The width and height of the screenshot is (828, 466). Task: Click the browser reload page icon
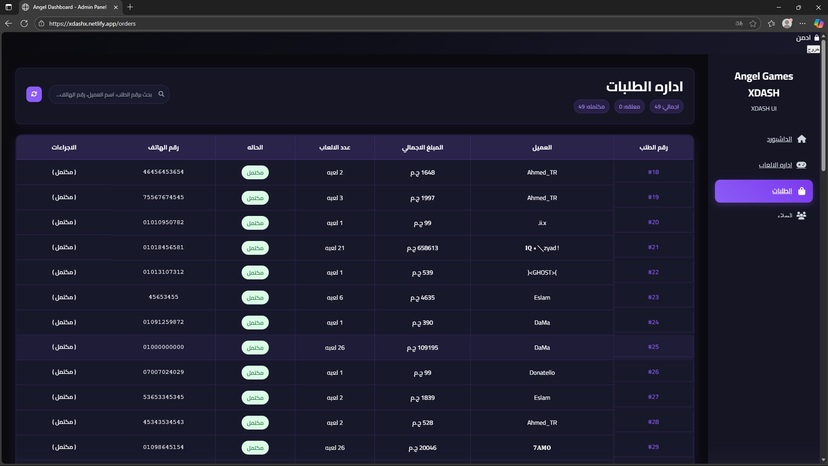(x=24, y=23)
